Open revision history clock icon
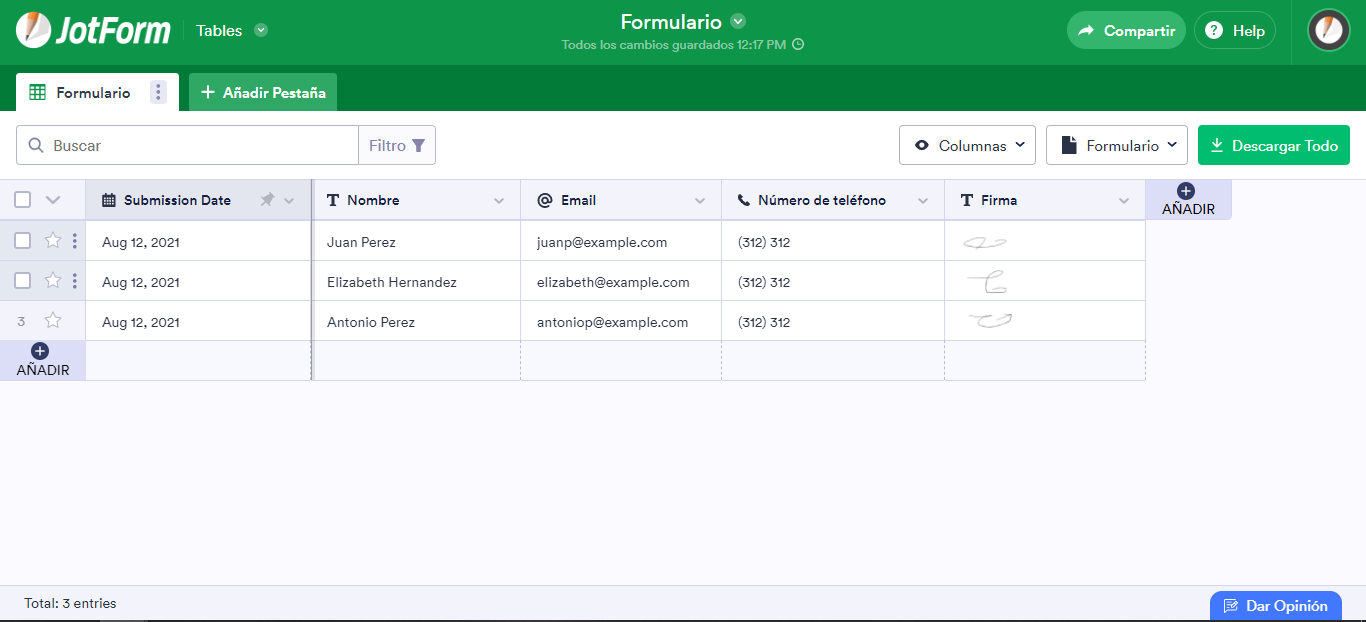1366x622 pixels. click(x=798, y=45)
